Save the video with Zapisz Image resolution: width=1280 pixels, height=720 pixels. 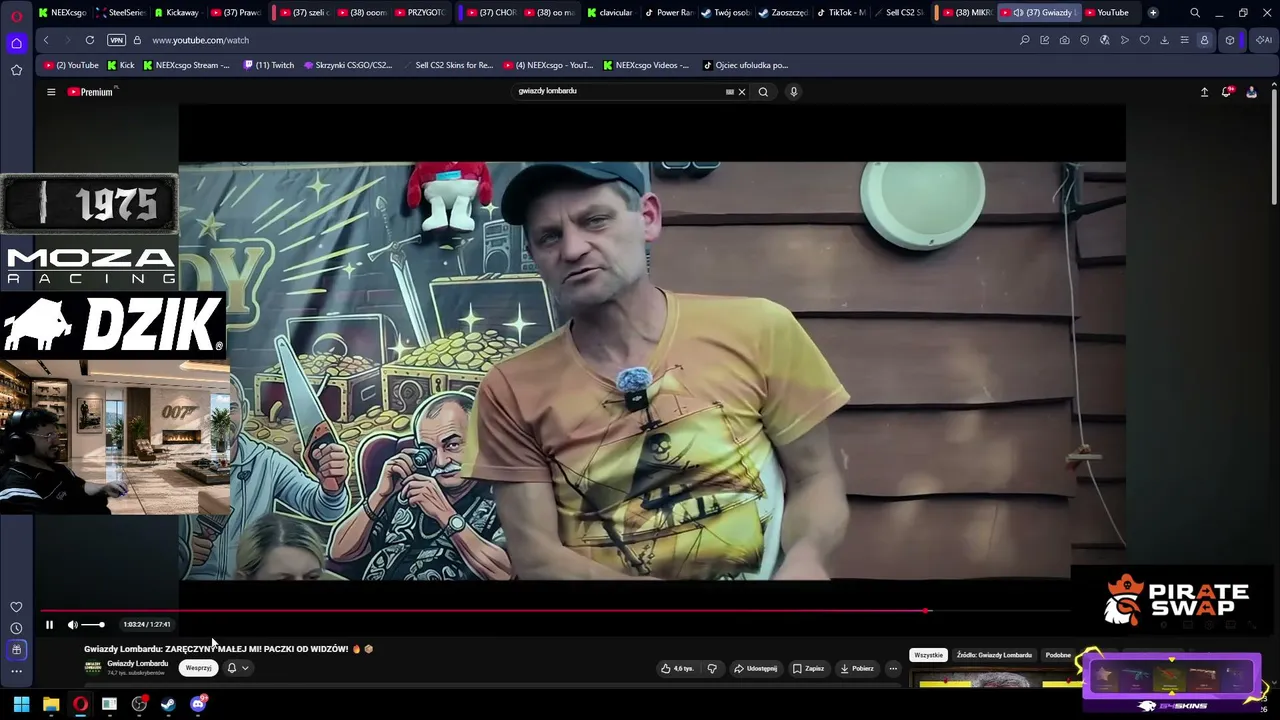coord(808,668)
